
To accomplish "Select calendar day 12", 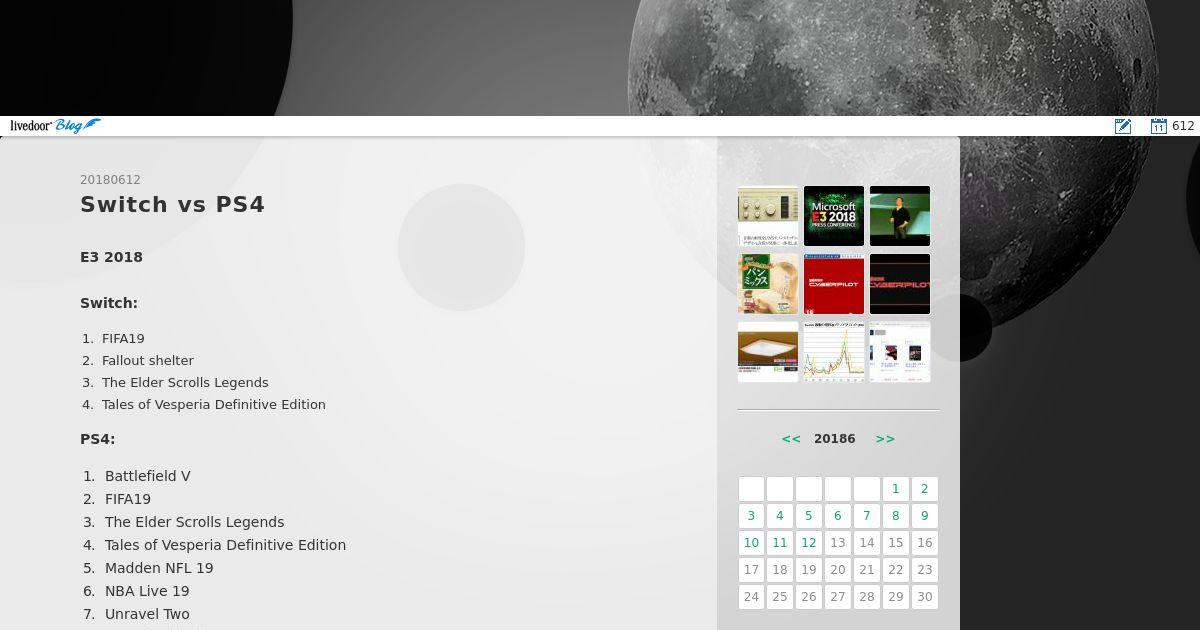I will pos(809,543).
